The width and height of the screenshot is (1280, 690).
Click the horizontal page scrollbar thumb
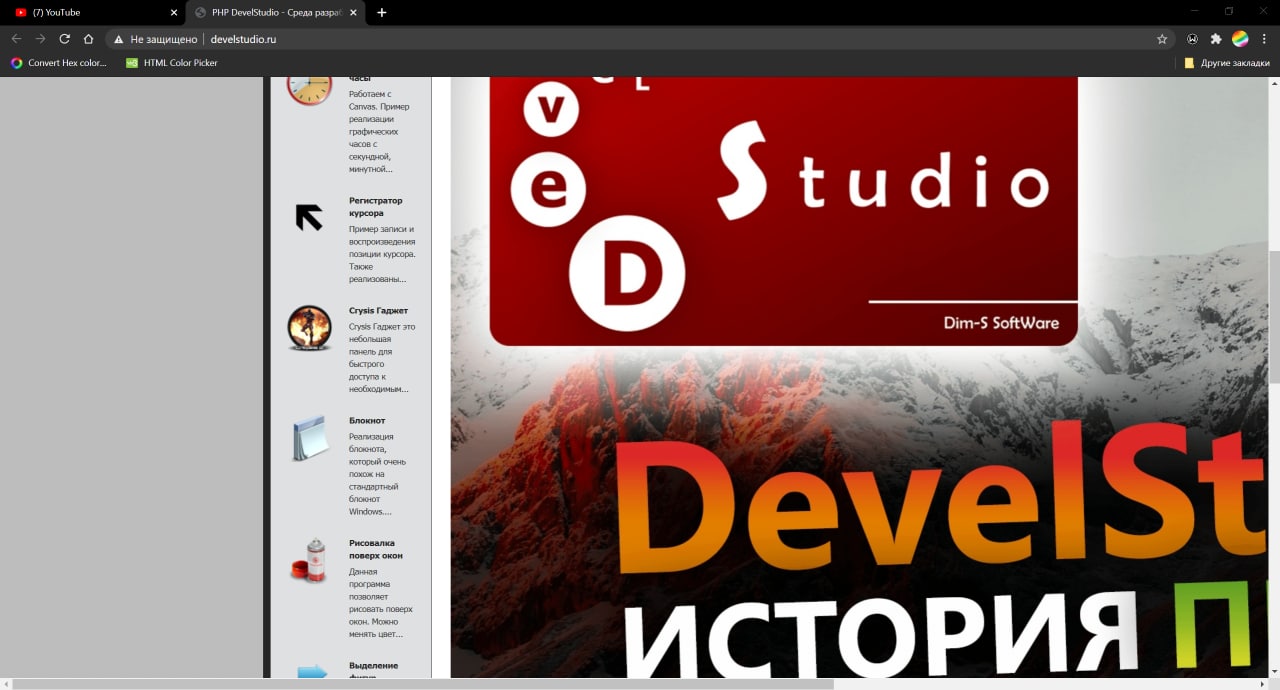423,684
